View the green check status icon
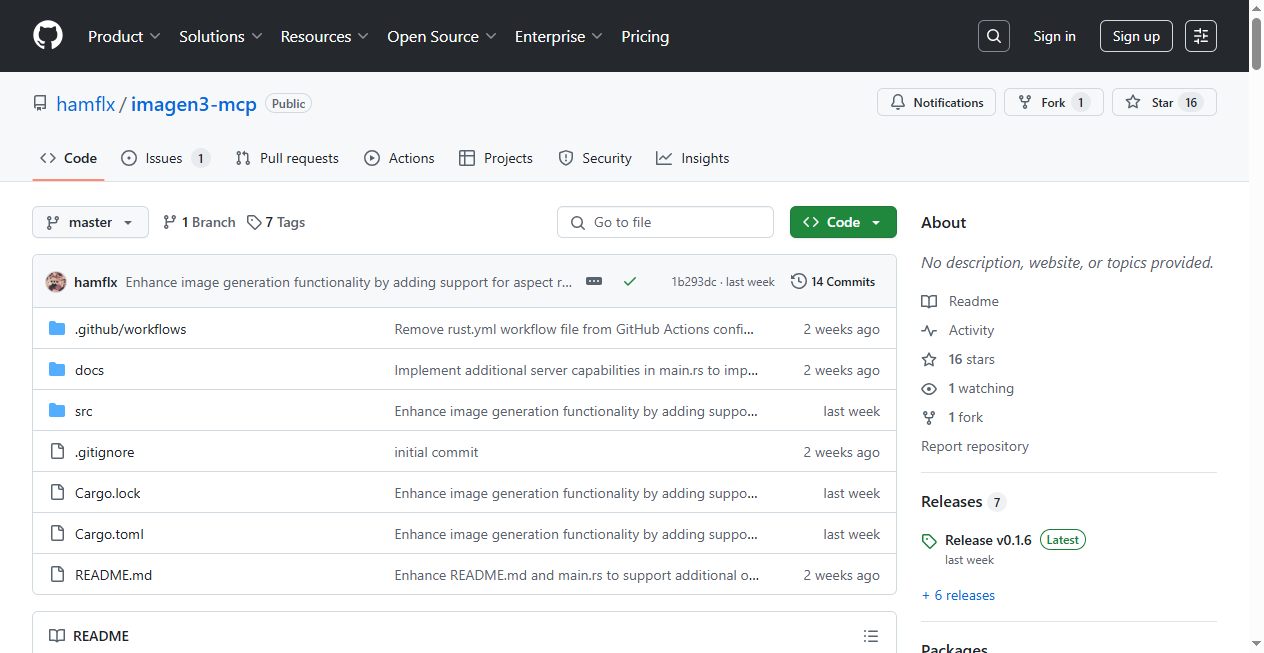The height and width of the screenshot is (653, 1264). [x=629, y=282]
